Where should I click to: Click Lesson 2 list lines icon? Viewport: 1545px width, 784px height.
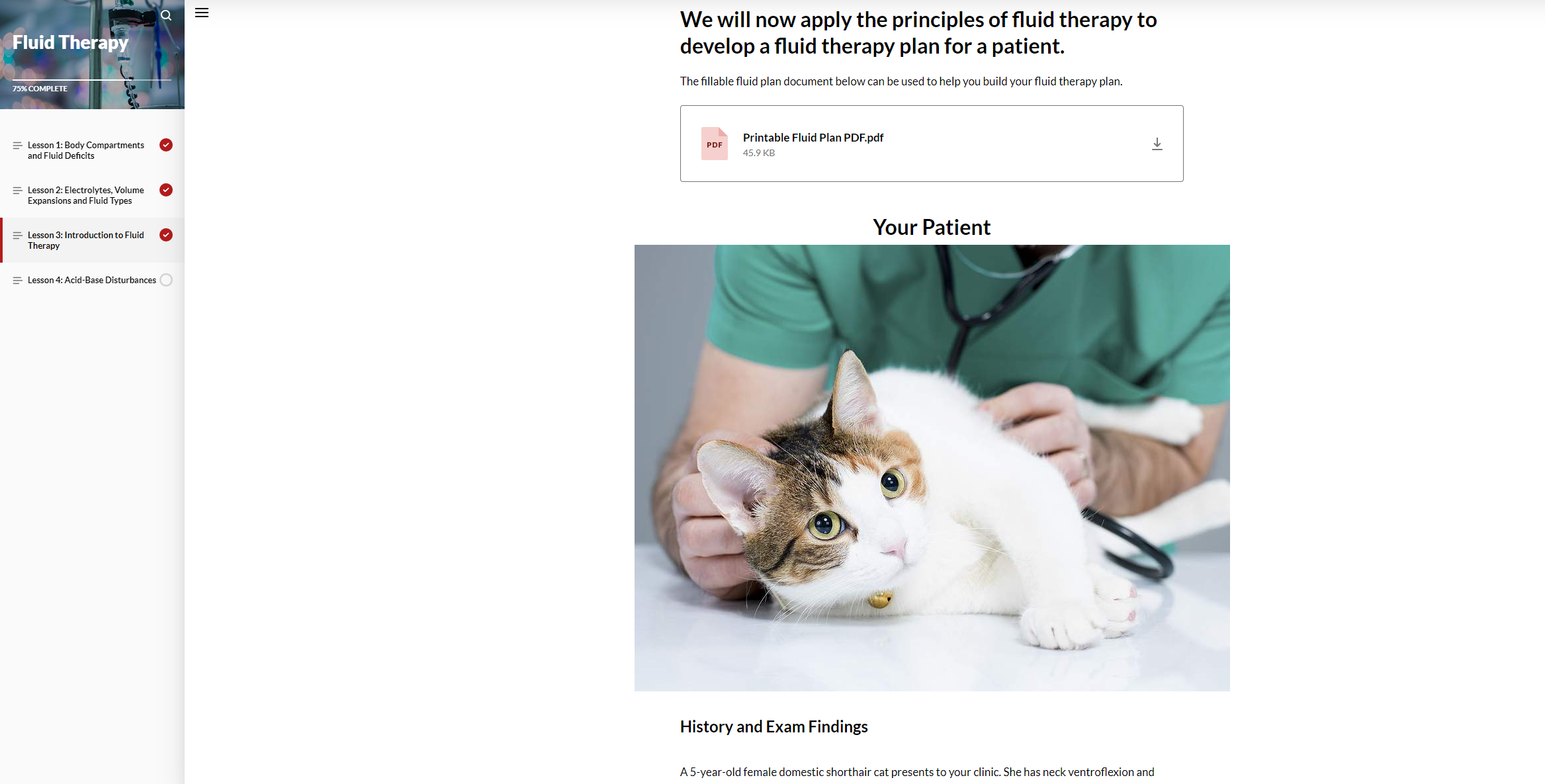(x=18, y=191)
